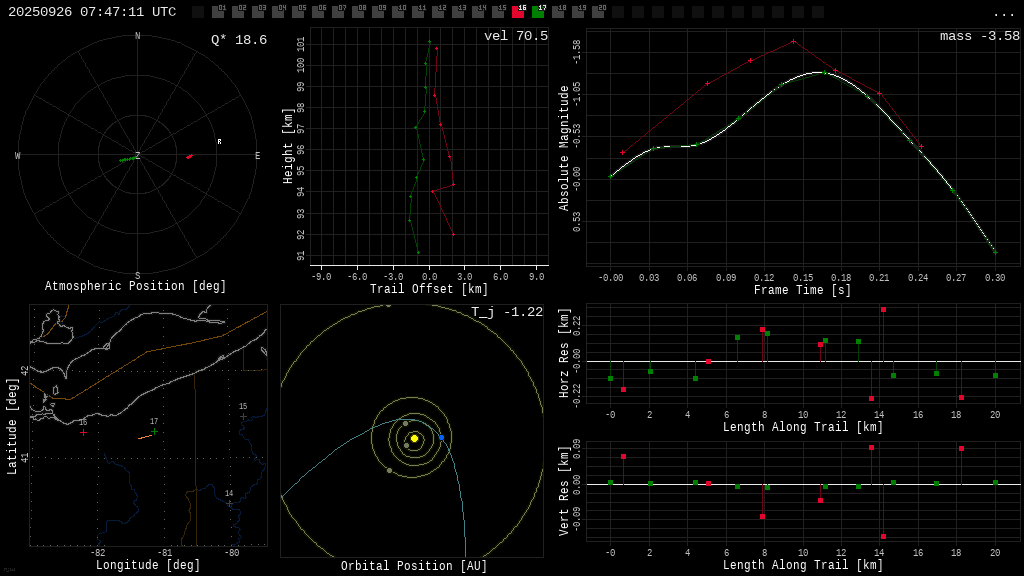Select station indicator 11 in the top bar
The image size is (1024, 576).
(x=418, y=12)
